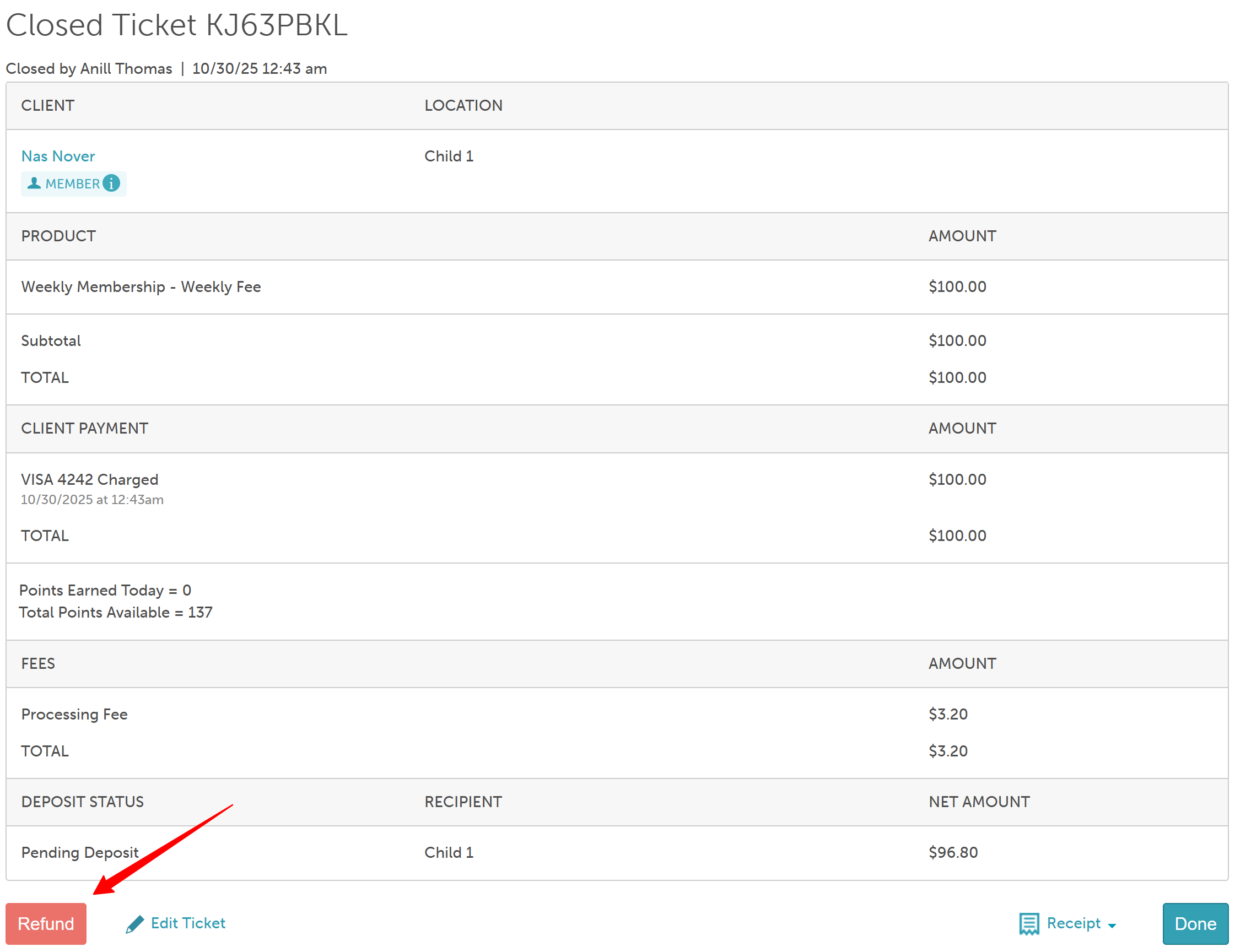Expand the Receipt dropdown arrow

(x=1112, y=926)
